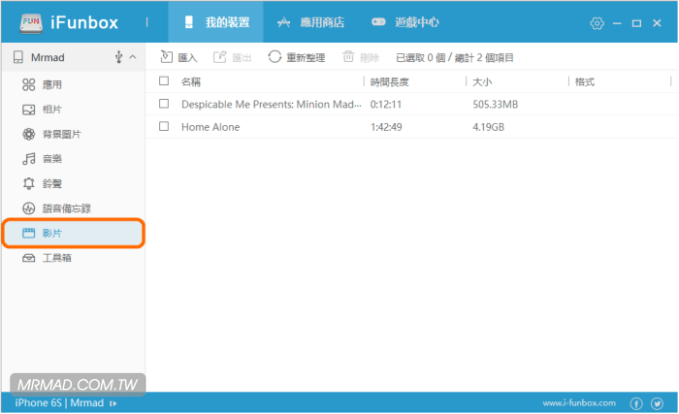This screenshot has height=414, width=679.
Task: Toggle the select-all checkbox in header
Action: click(x=164, y=81)
